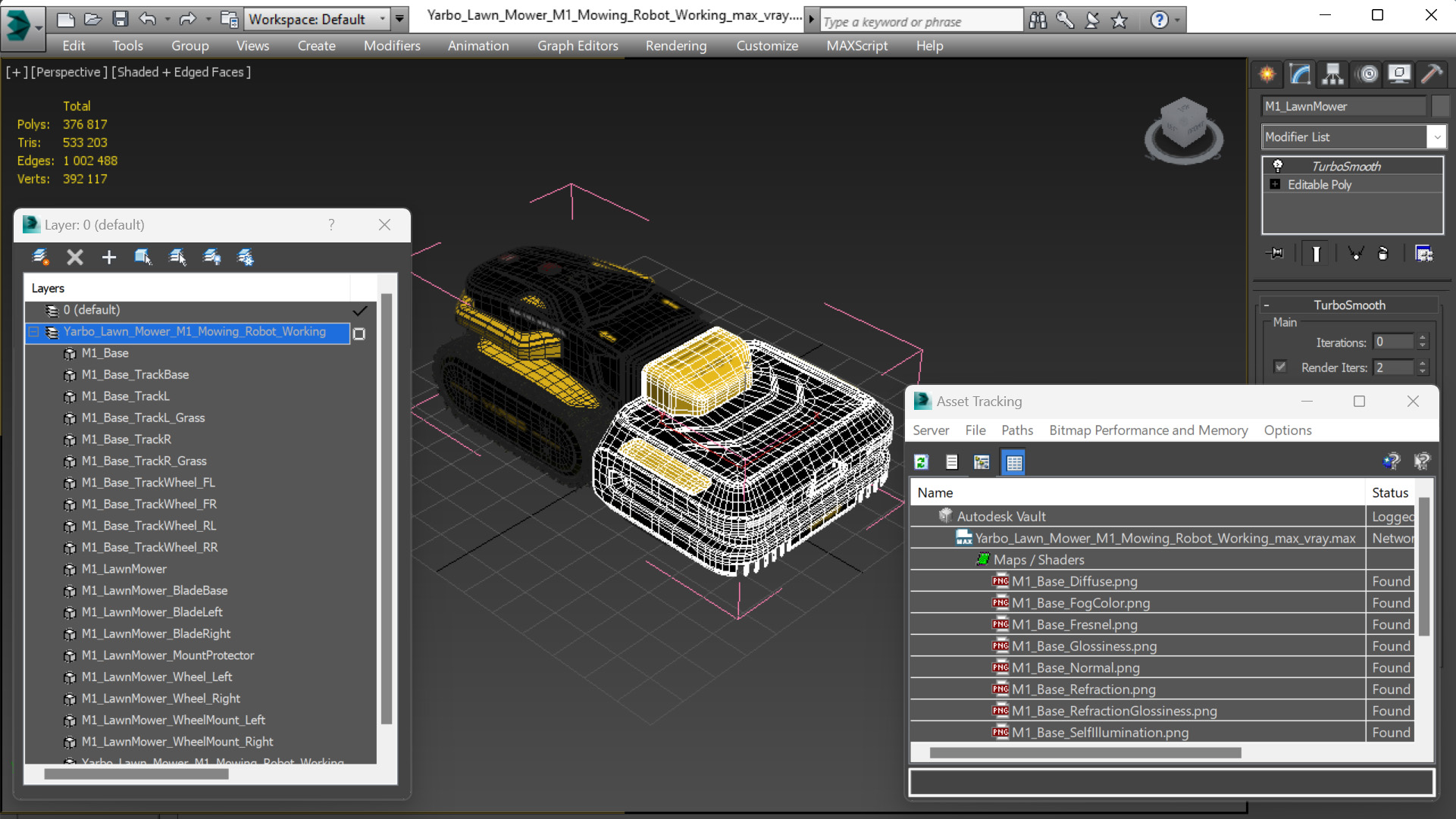Open the Motion panel tab icon
This screenshot has height=819, width=1456.
click(1367, 74)
